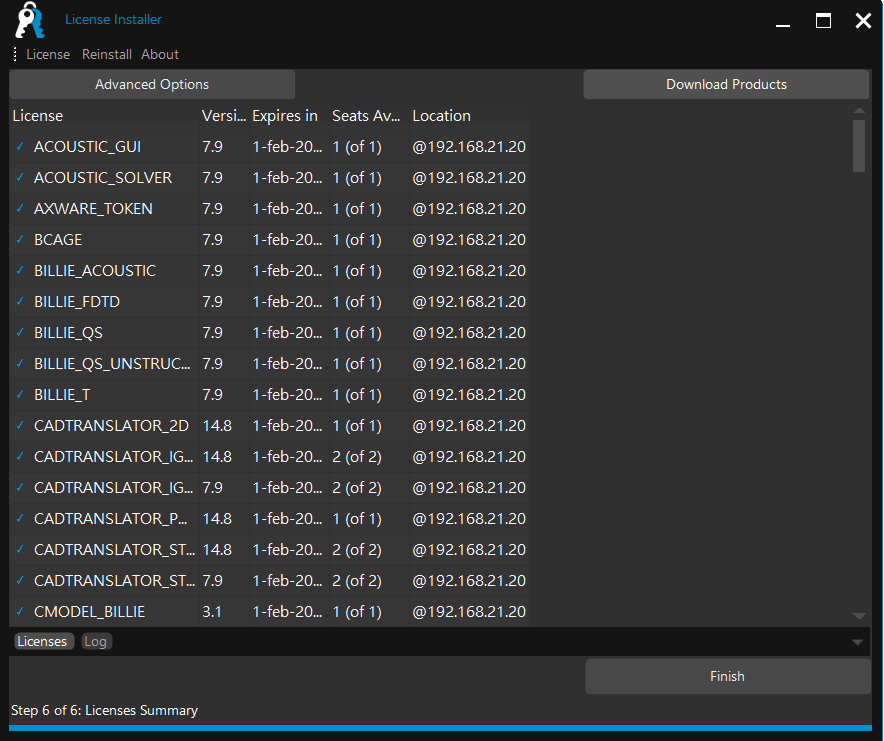Click the checkmark next to BILLIE_FDTD
Viewport: 884px width, 741px height.
pyautogui.click(x=20, y=302)
